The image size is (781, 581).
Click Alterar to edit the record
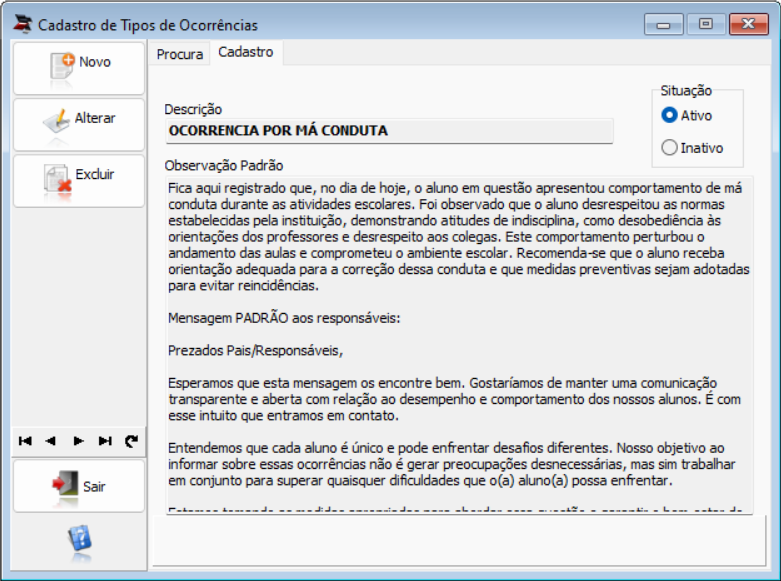79,125
